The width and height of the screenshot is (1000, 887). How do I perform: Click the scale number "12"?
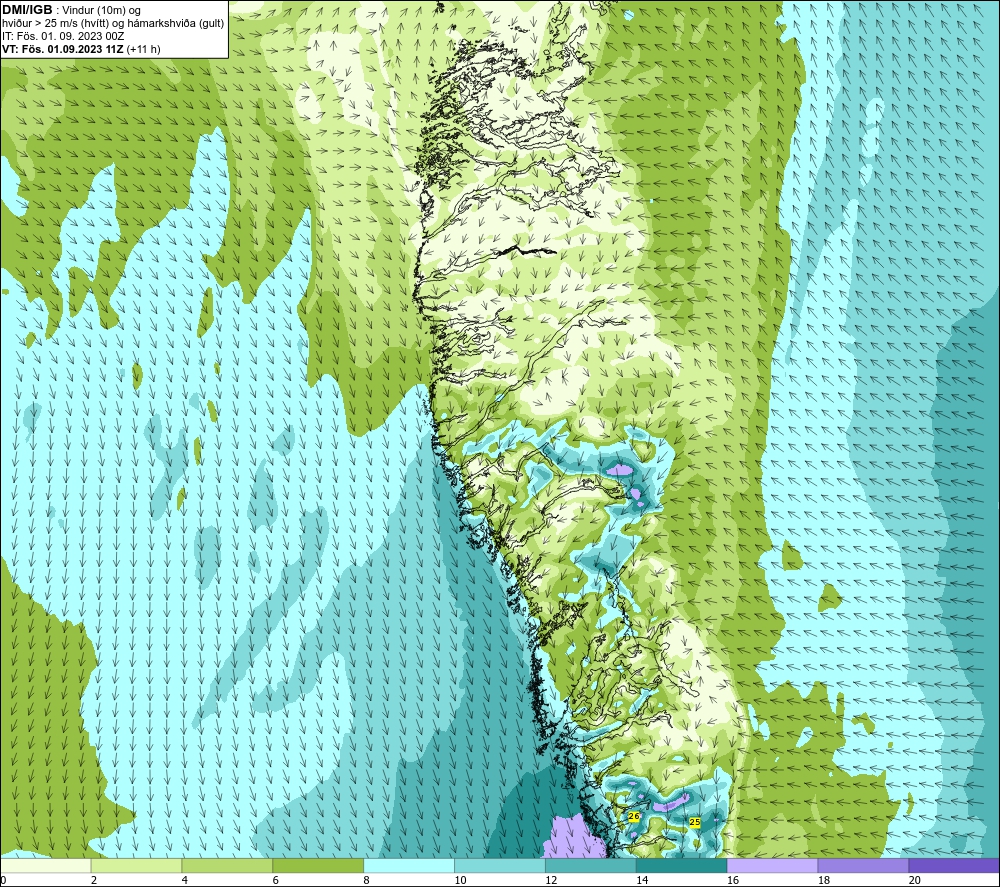tap(552, 880)
